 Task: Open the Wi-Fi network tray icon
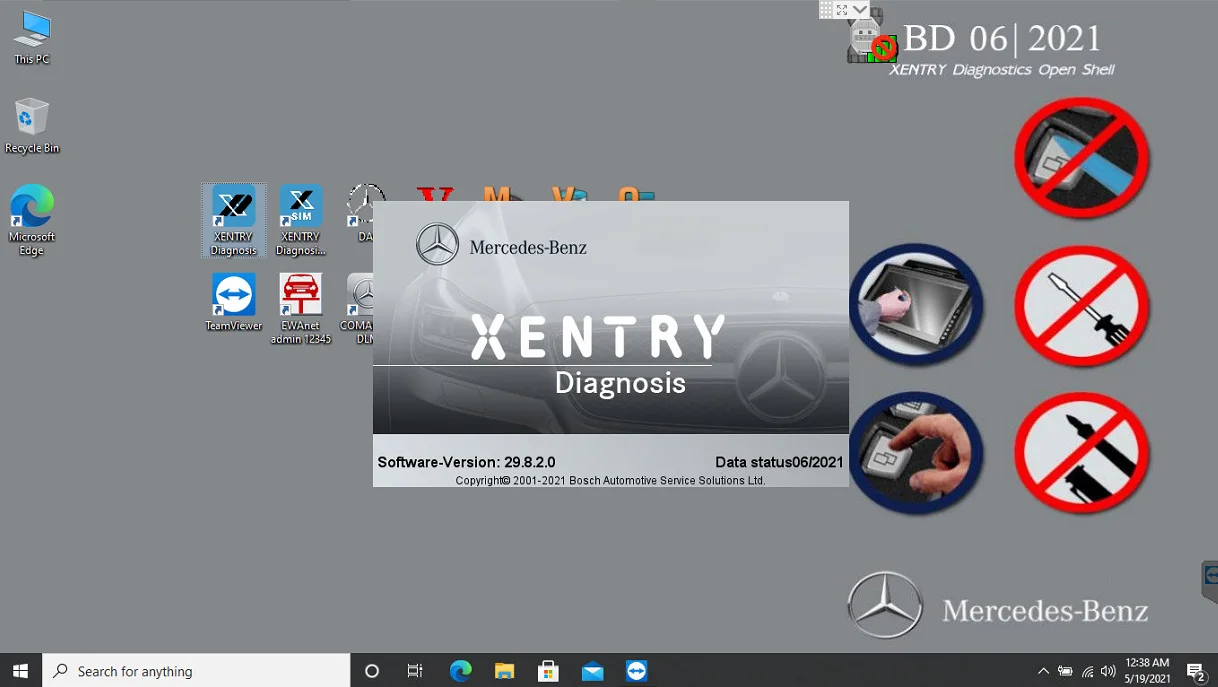[x=1087, y=671]
